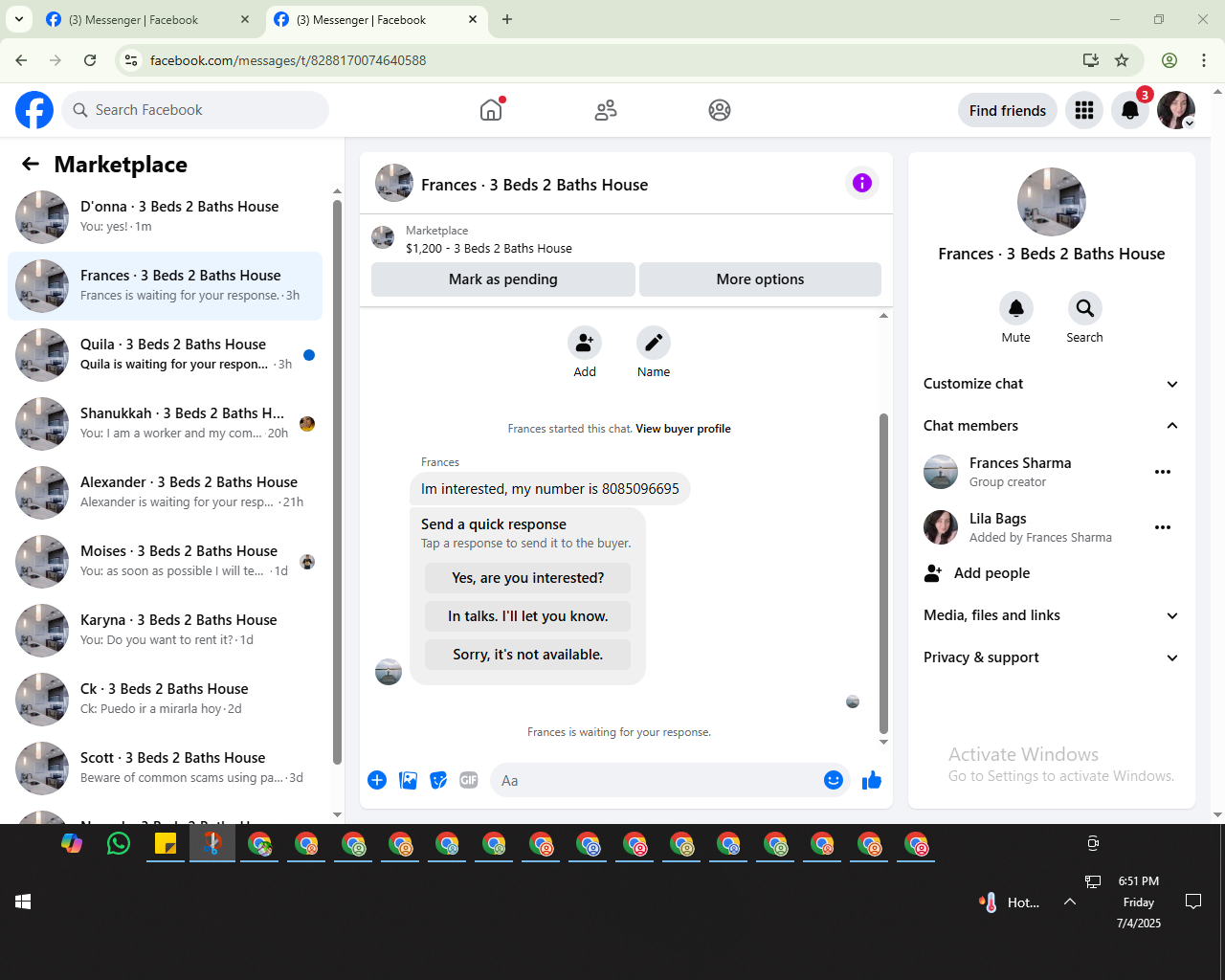Switch to the first Messenger browser tab
The image size is (1225, 980).
[148, 19]
